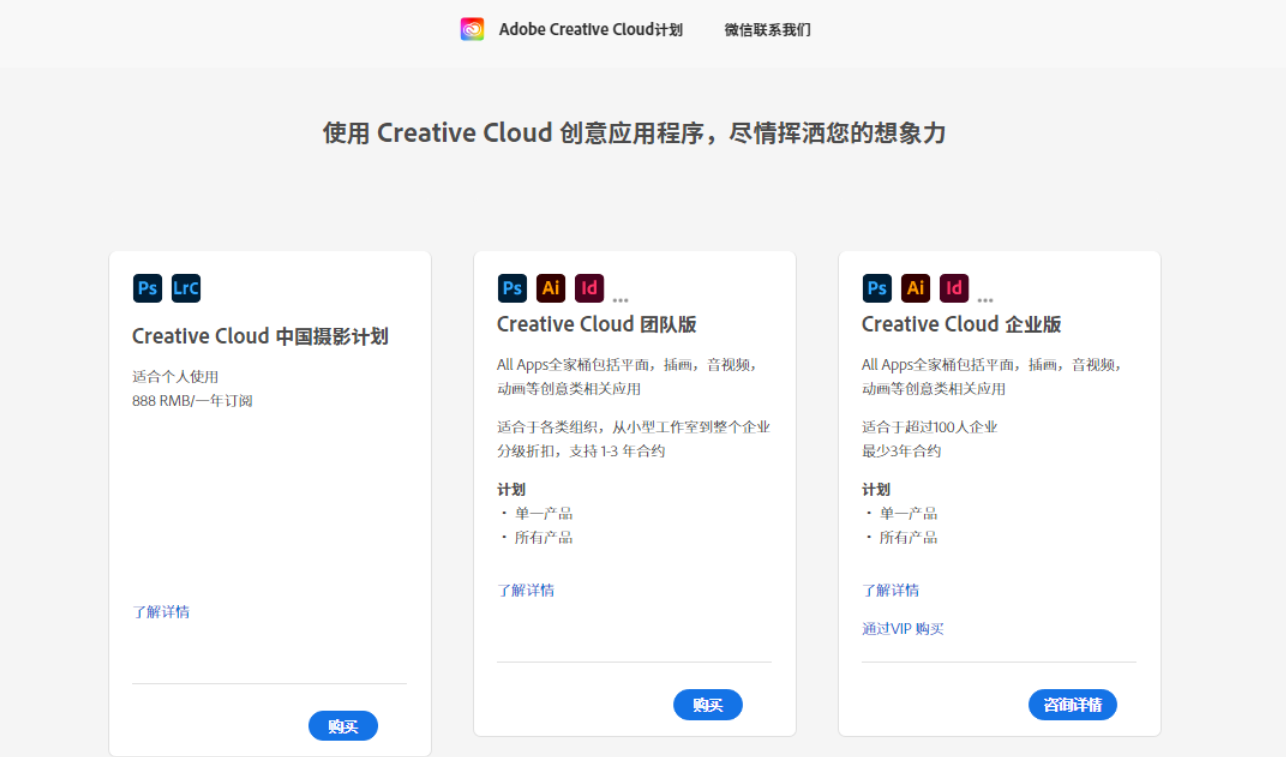
Task: Open 了解详情 link in 团队版 card
Action: pyautogui.click(x=526, y=590)
